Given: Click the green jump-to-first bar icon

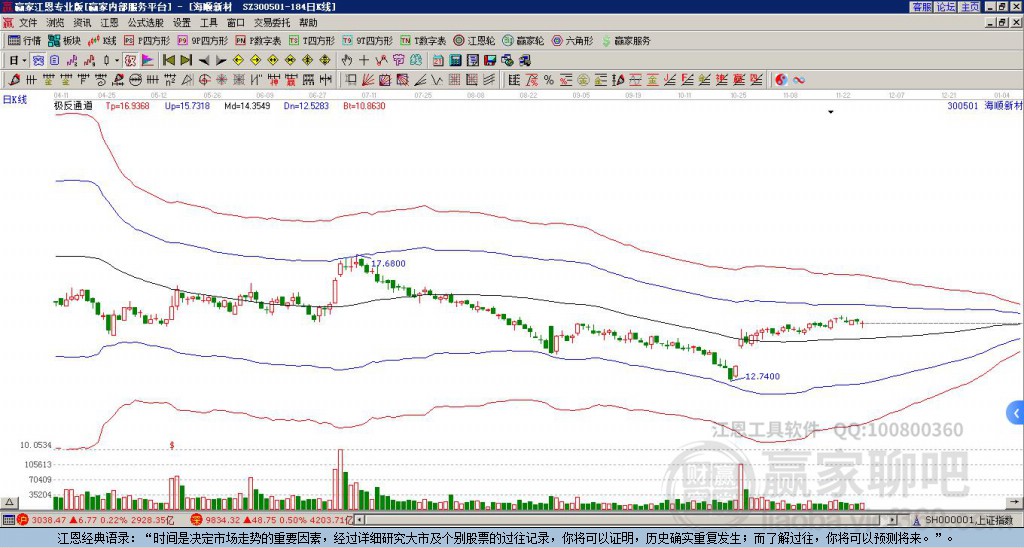Looking at the screenshot, I should (168, 61).
